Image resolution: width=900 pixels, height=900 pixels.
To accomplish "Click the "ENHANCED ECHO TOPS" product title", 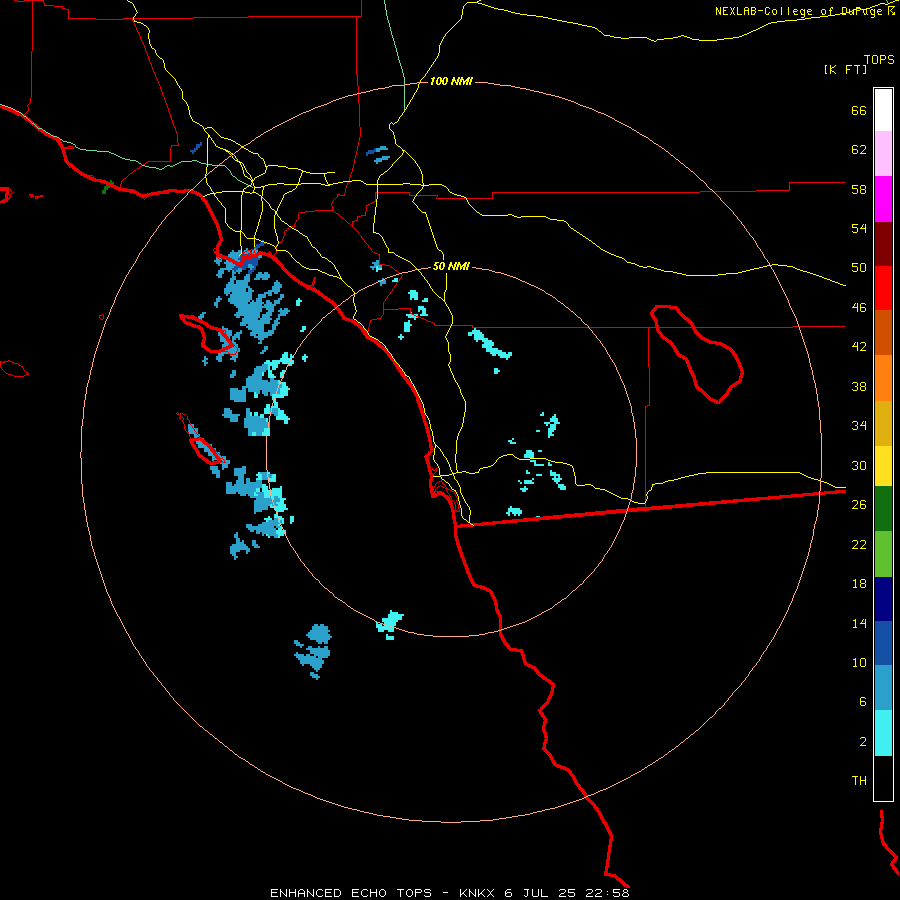I will pyautogui.click(x=351, y=893).
